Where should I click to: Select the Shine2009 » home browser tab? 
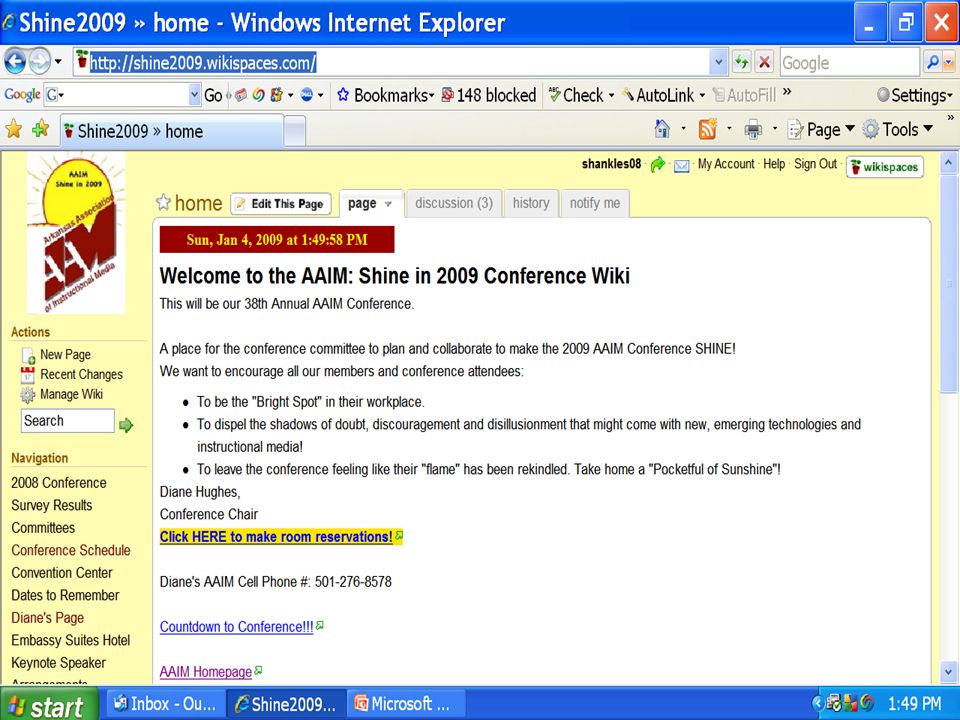pyautogui.click(x=171, y=131)
